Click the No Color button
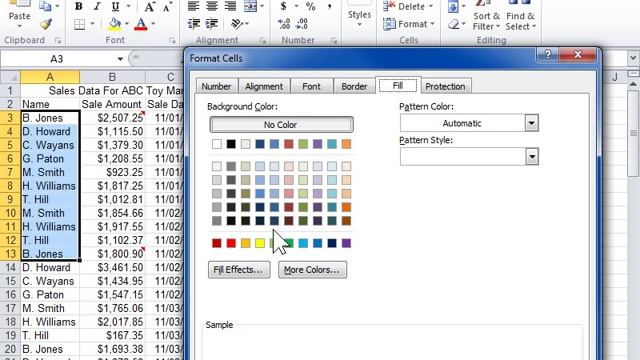 tap(281, 124)
